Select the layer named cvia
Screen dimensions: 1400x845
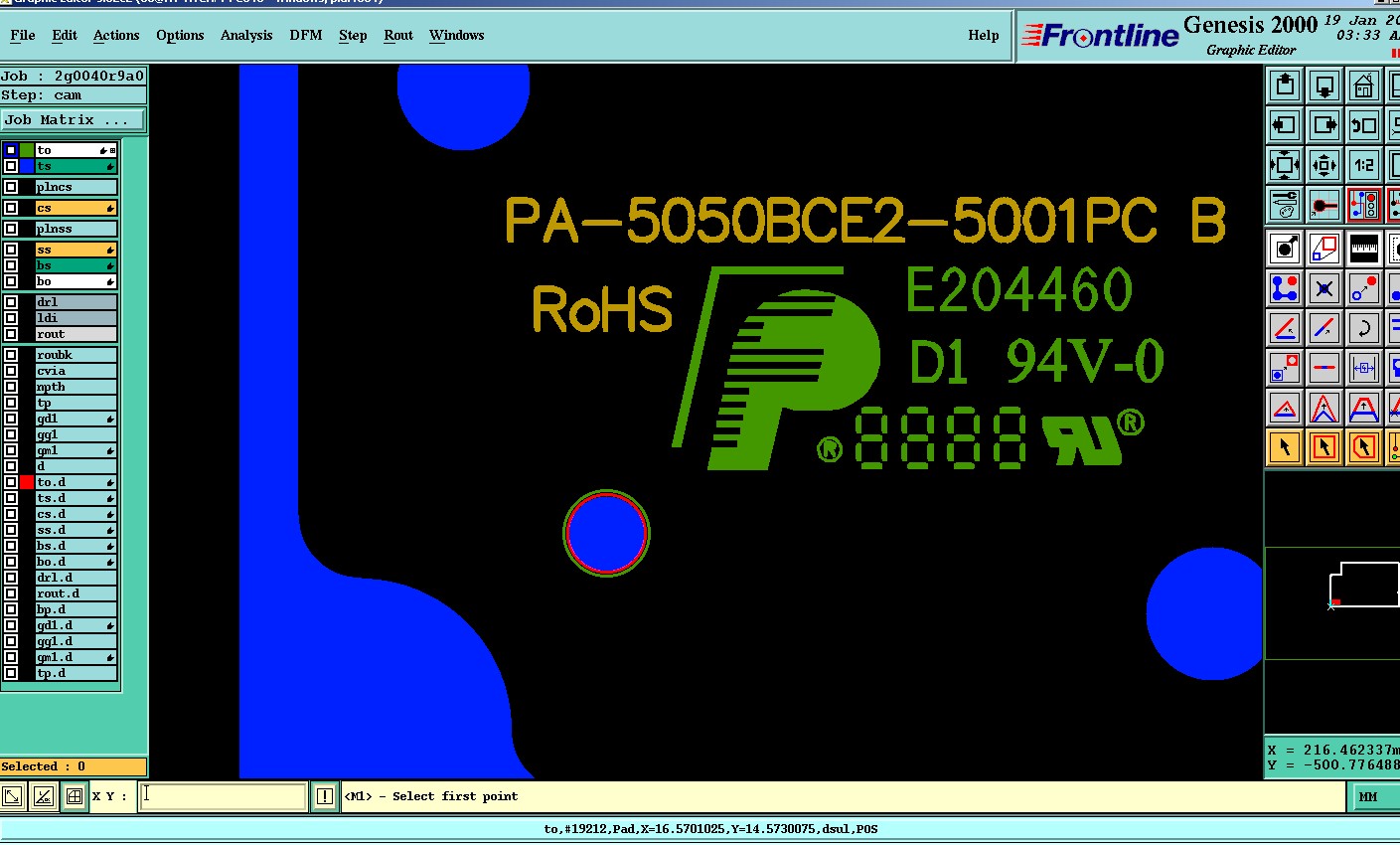[77, 371]
